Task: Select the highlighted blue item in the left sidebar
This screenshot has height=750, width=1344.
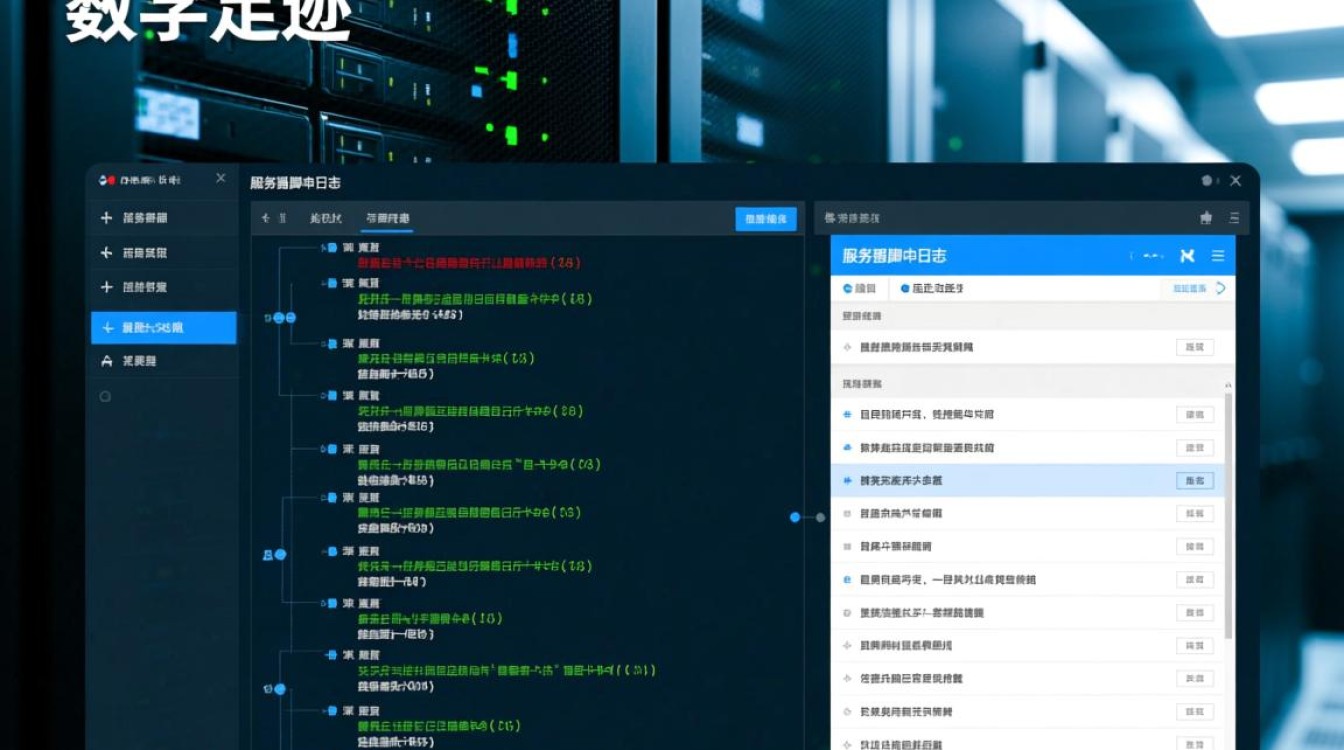Action: pyautogui.click(x=163, y=328)
